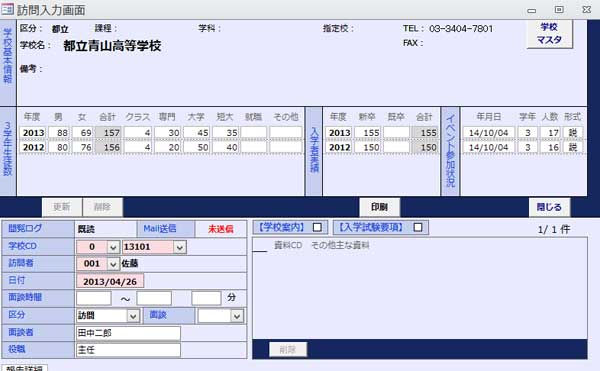Click the event 人数 cell with 16
The height and width of the screenshot is (371, 600).
pyautogui.click(x=550, y=147)
